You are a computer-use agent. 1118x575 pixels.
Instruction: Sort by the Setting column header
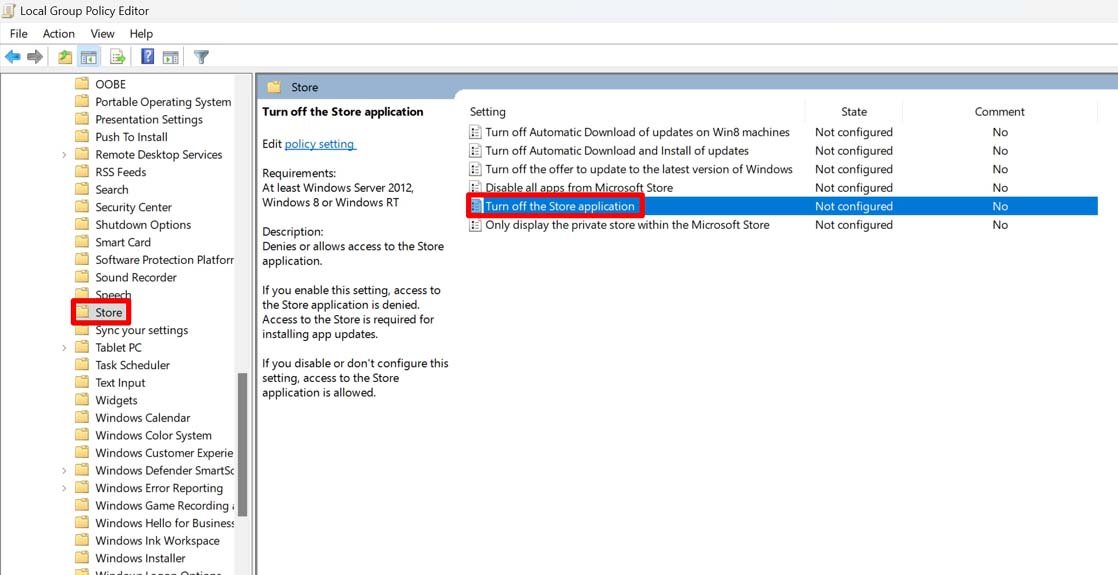pos(488,112)
